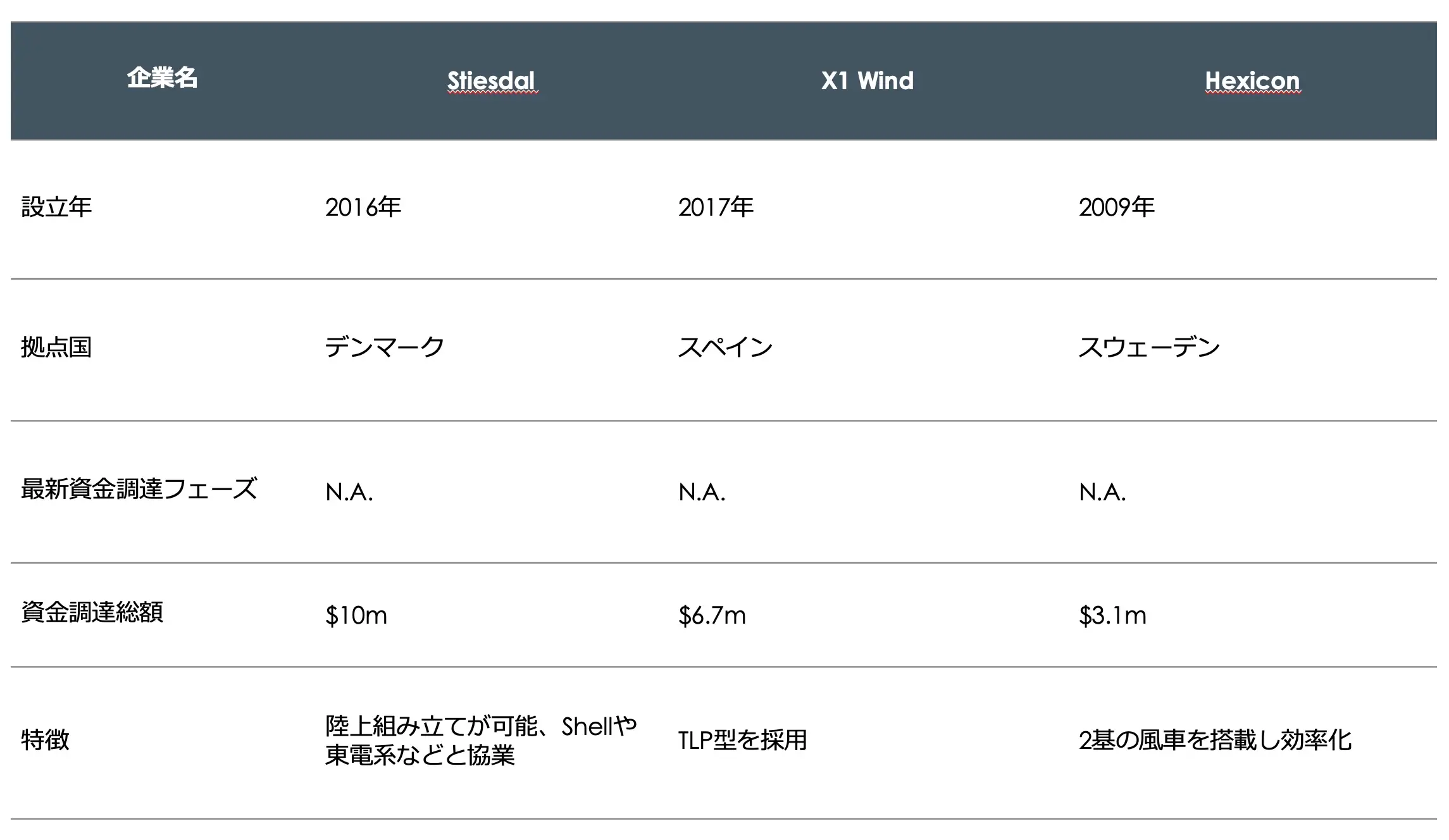
Task: Select the デンマーク cell
Action: [385, 347]
